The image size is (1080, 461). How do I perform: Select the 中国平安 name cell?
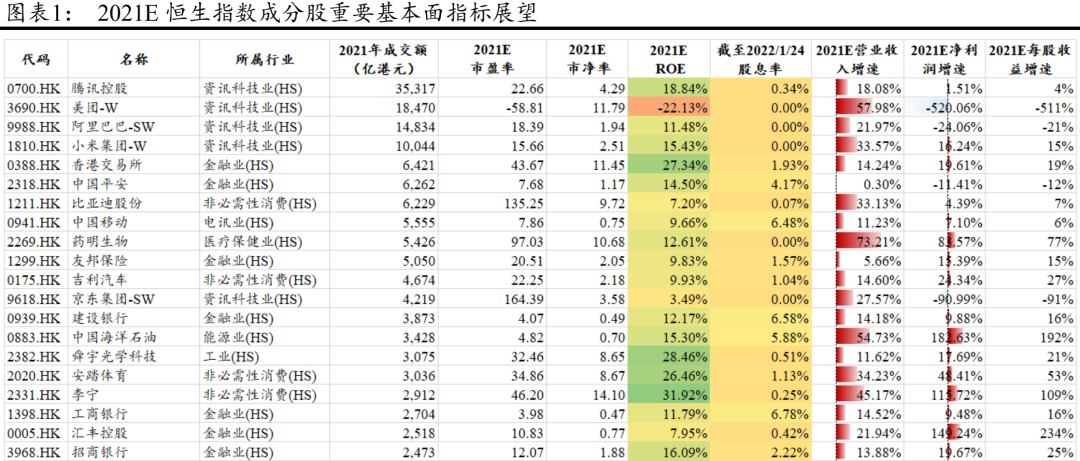pyautogui.click(x=101, y=185)
